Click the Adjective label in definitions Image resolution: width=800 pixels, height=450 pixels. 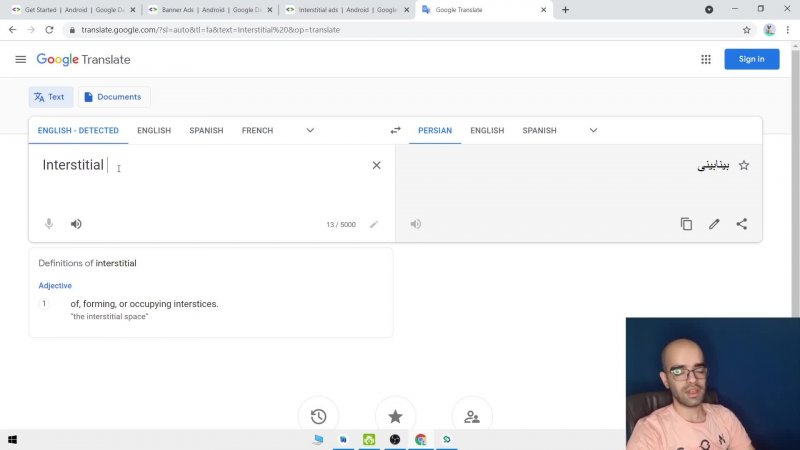55,286
